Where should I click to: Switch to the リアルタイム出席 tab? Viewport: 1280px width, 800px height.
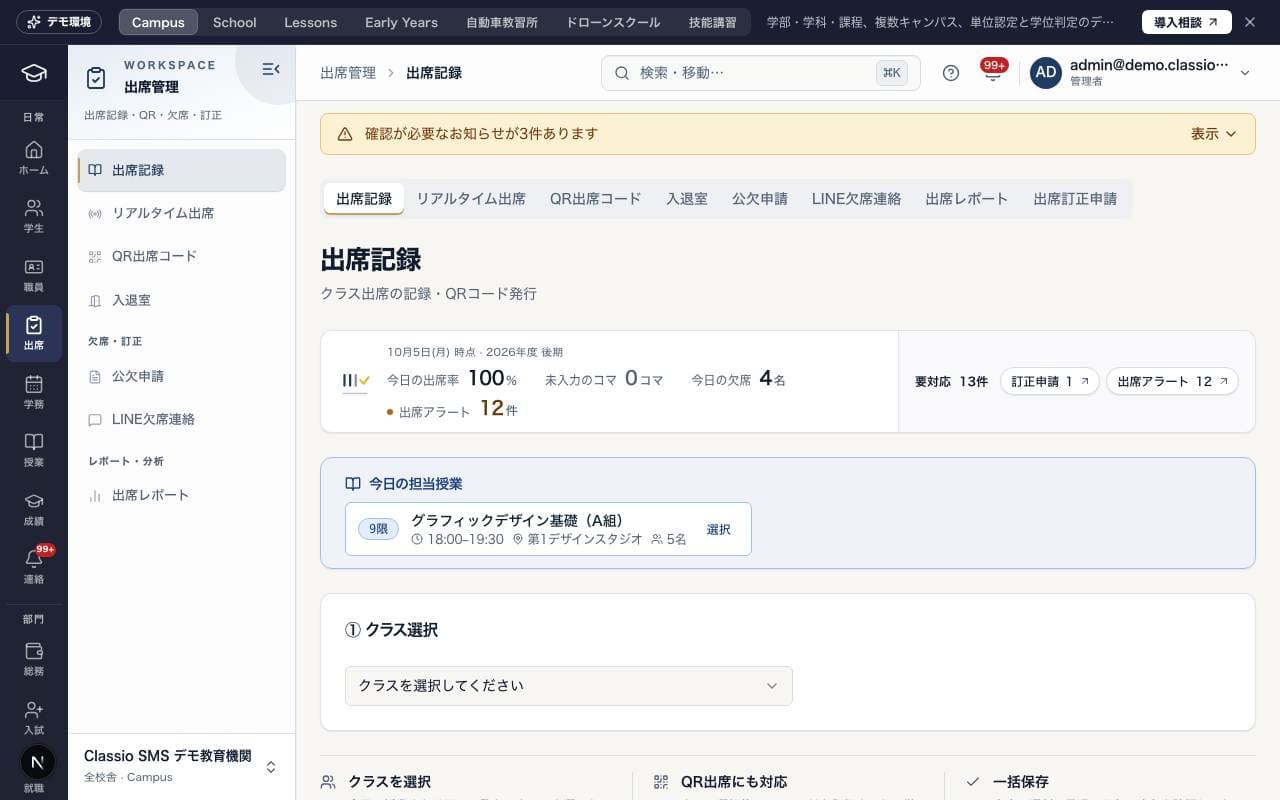[x=471, y=199]
